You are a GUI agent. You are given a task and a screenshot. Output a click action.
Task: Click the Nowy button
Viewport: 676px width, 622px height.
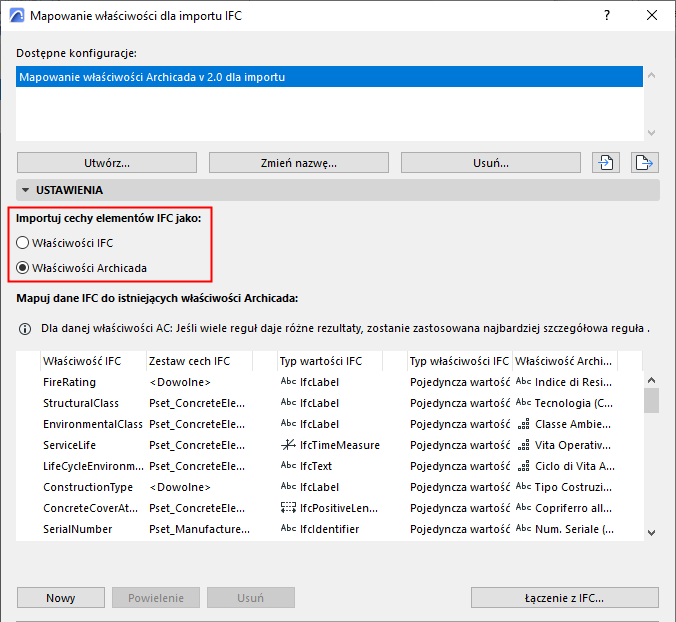(x=61, y=597)
